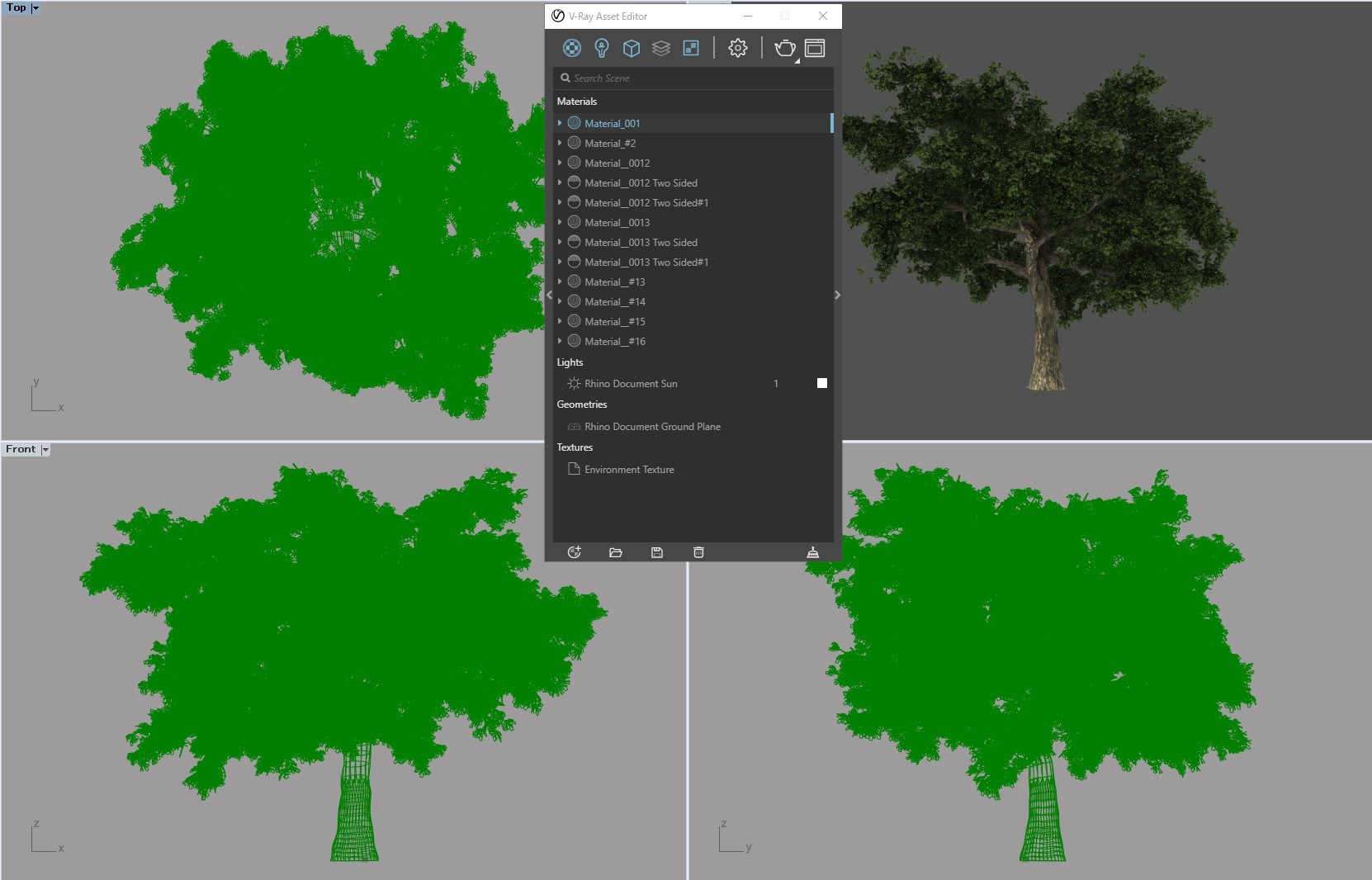
Task: Click the Front viewport label
Action: (x=21, y=449)
